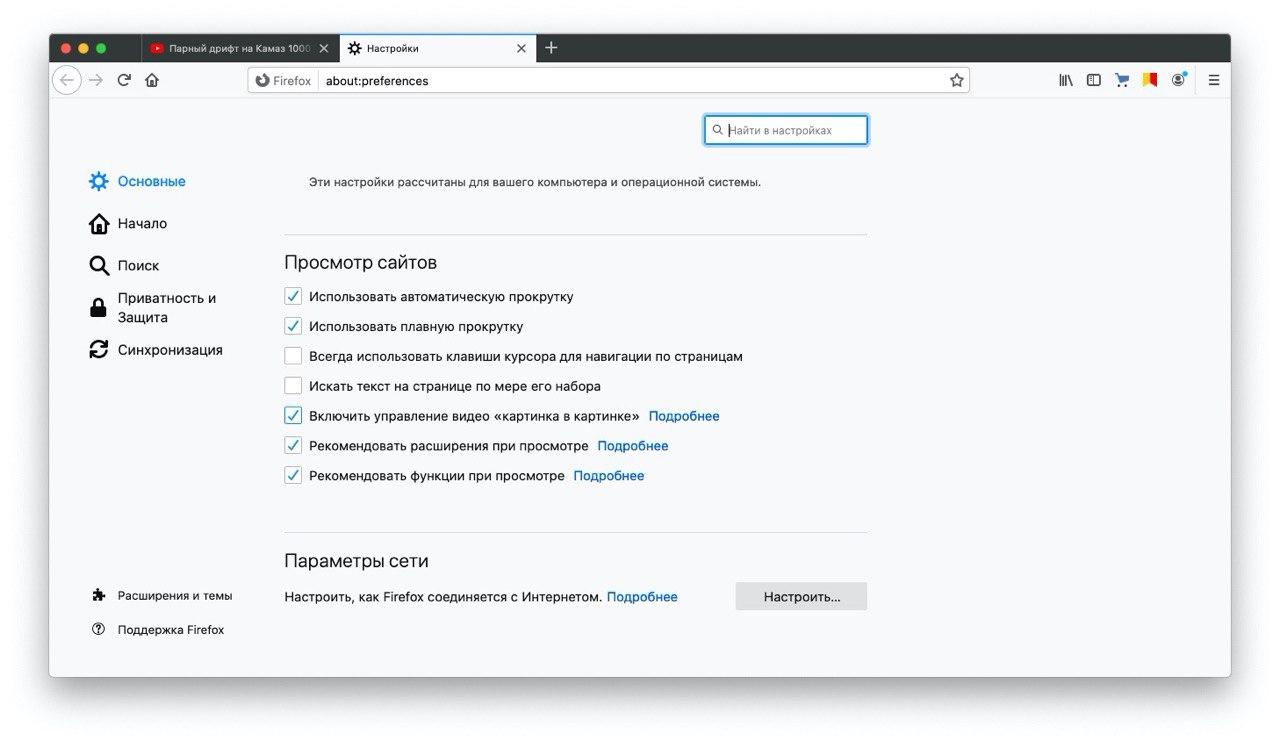Toggle the sidebar view icon

coord(1094,80)
